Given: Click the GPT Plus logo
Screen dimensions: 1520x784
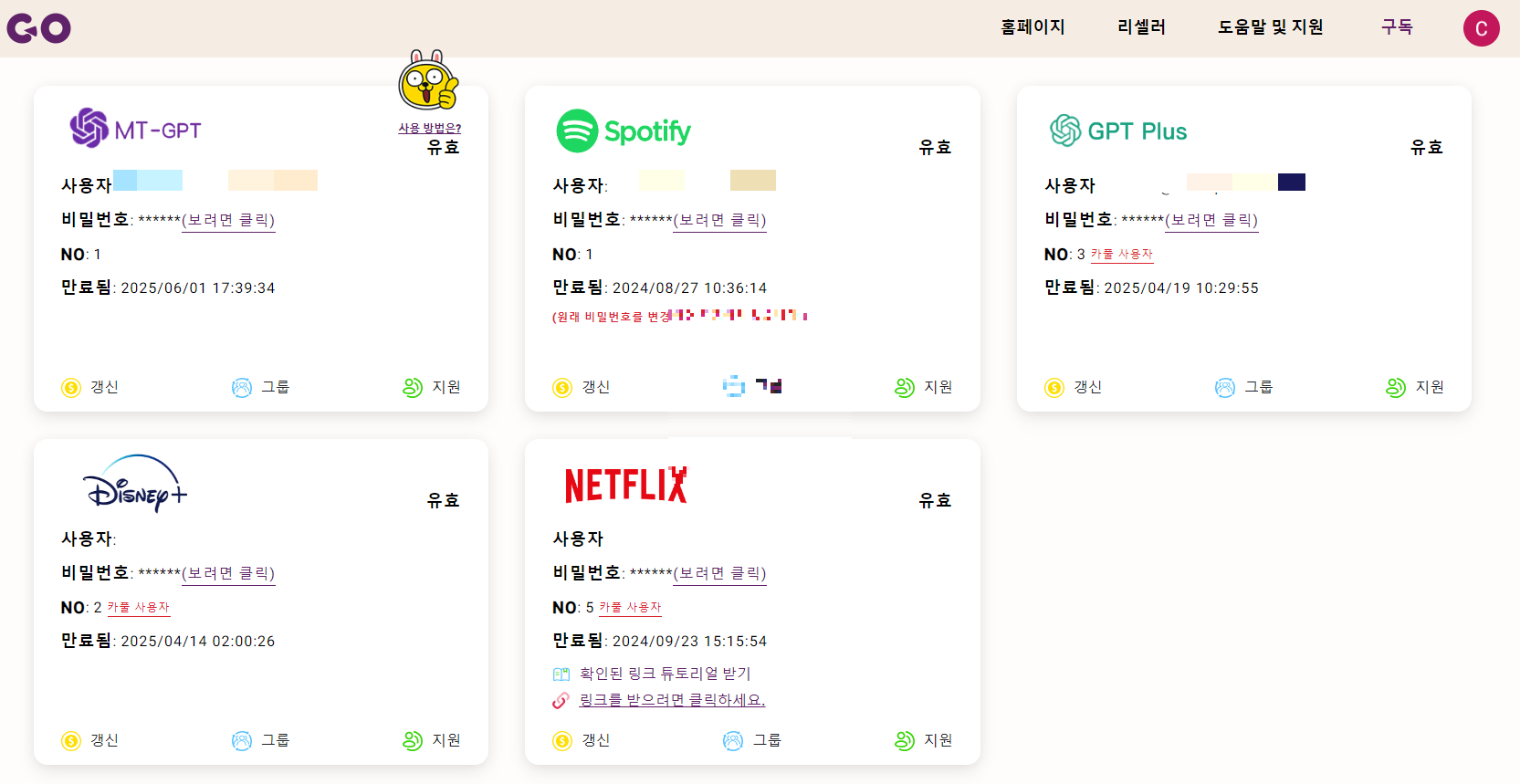Looking at the screenshot, I should [x=1118, y=131].
